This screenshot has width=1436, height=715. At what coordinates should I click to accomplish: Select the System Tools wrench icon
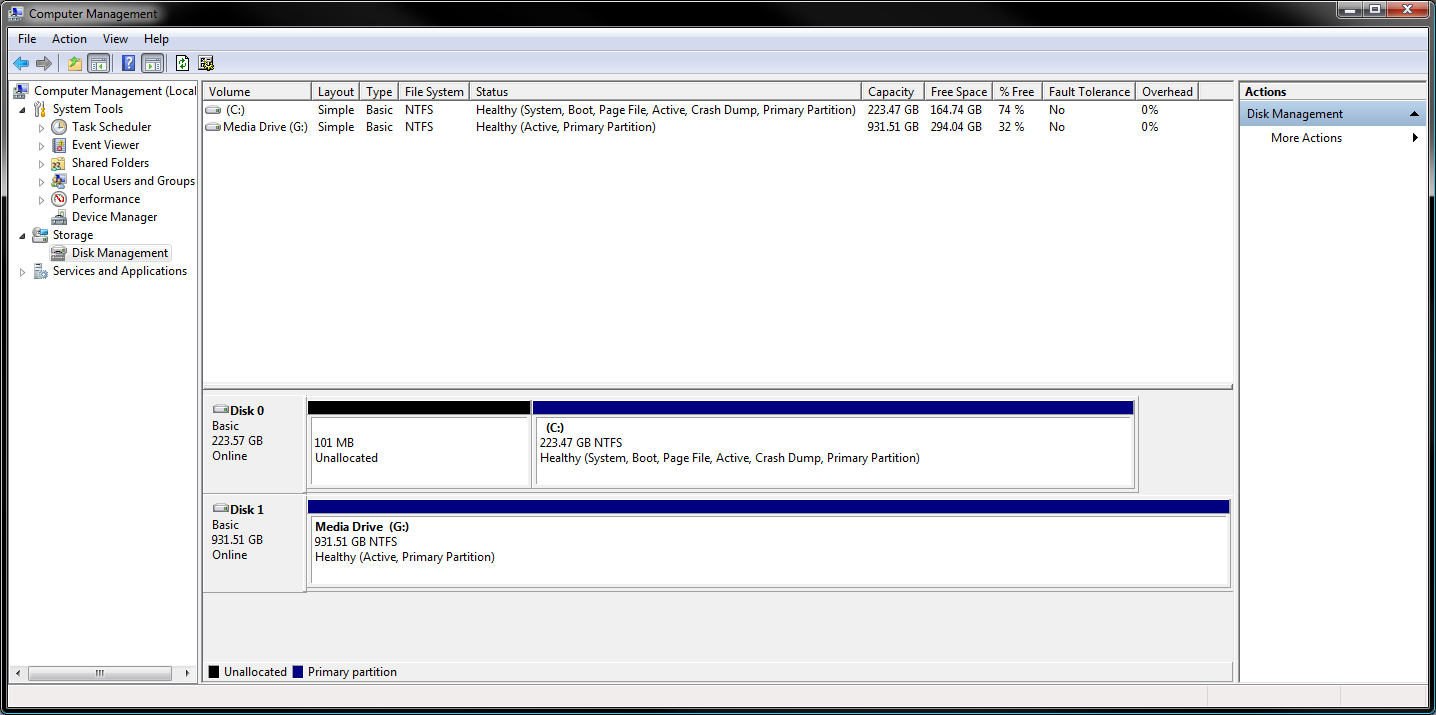click(40, 109)
